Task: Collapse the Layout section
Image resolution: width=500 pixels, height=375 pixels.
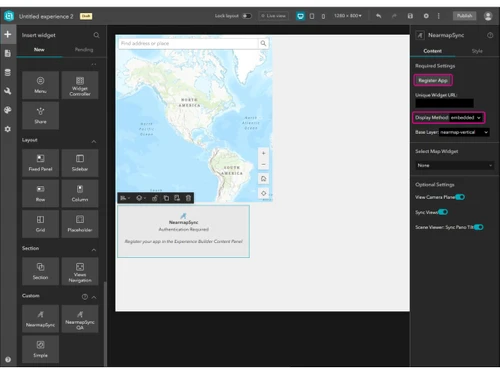Action: [94, 141]
